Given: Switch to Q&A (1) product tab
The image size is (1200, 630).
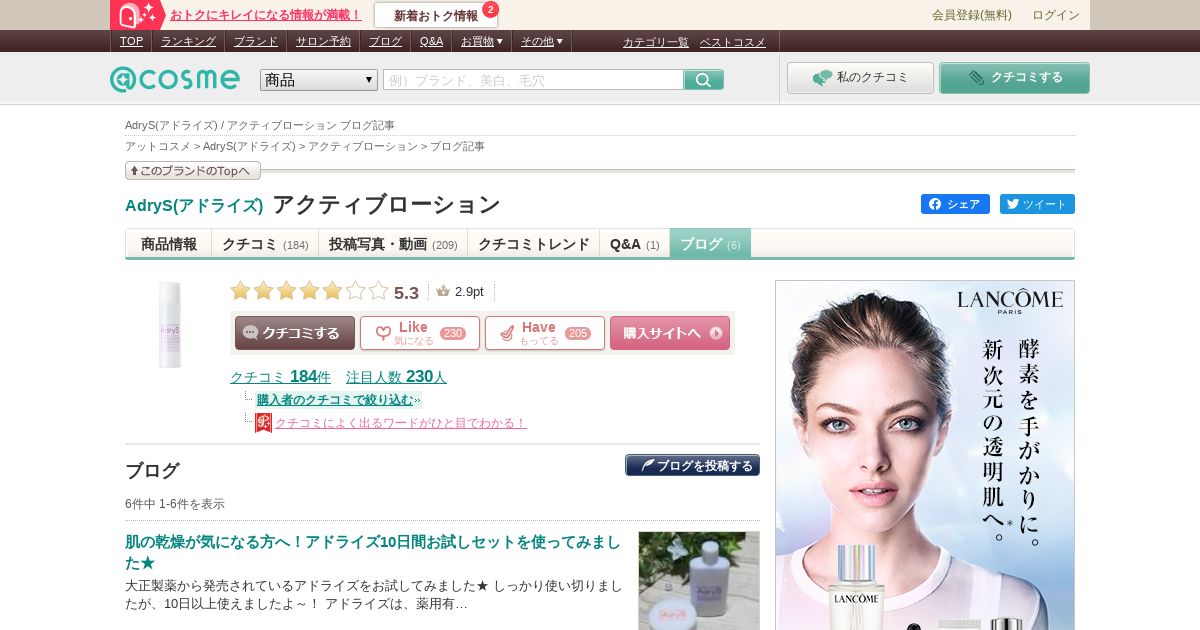Looking at the screenshot, I should click(x=635, y=244).
